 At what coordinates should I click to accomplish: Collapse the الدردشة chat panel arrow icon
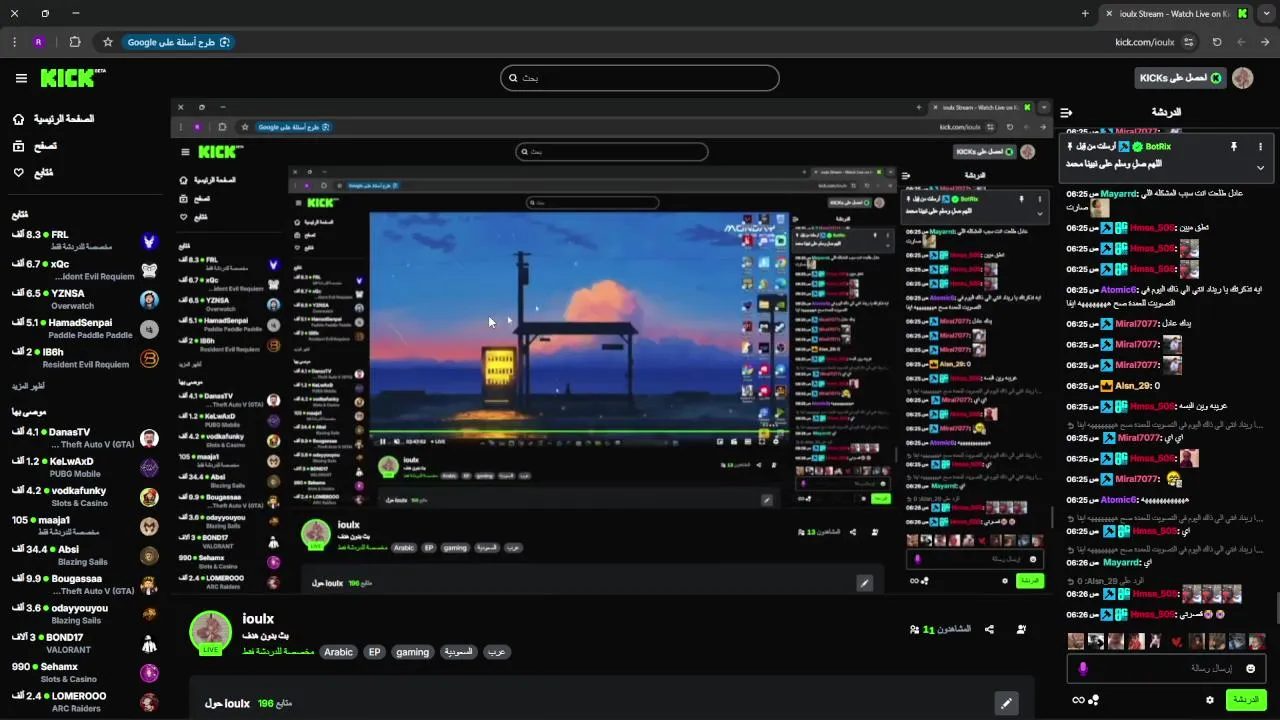click(1066, 112)
